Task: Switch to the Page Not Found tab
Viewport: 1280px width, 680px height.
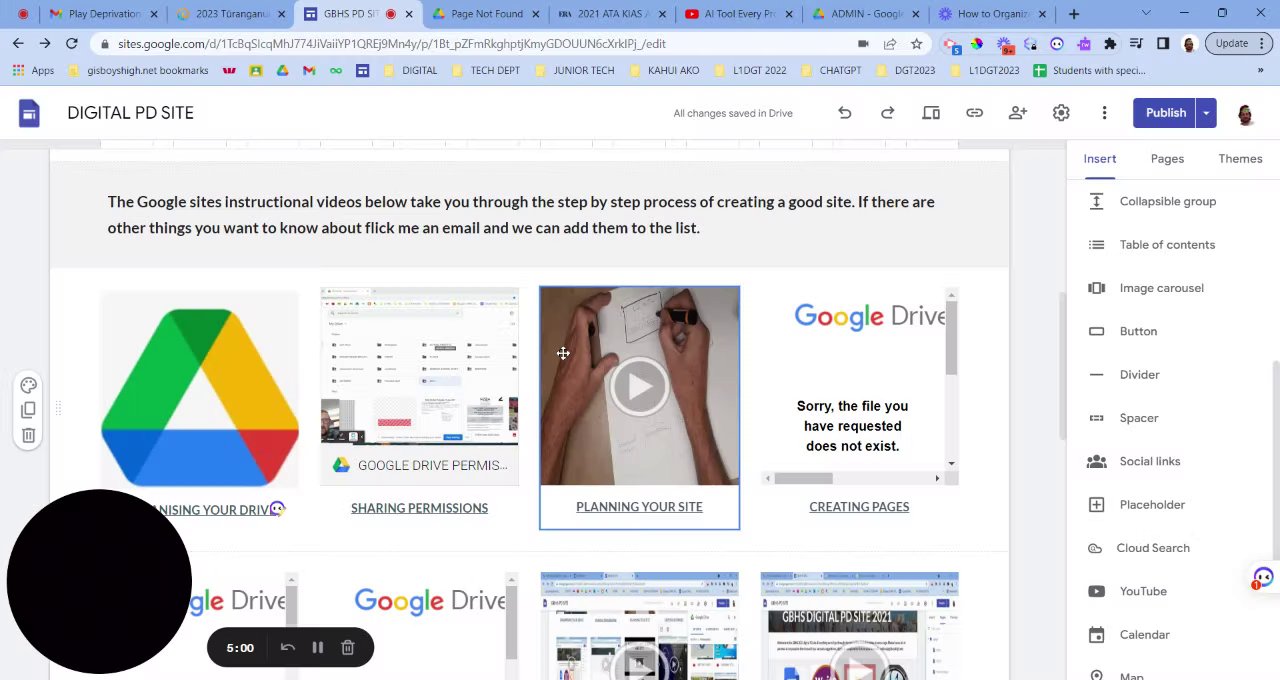Action: (x=485, y=14)
